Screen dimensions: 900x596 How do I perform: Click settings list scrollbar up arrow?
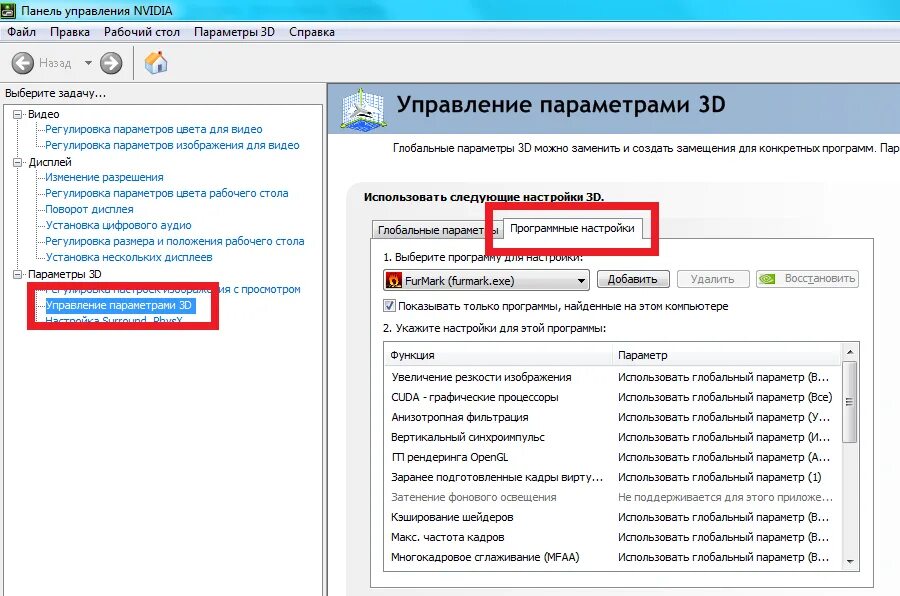[x=850, y=351]
